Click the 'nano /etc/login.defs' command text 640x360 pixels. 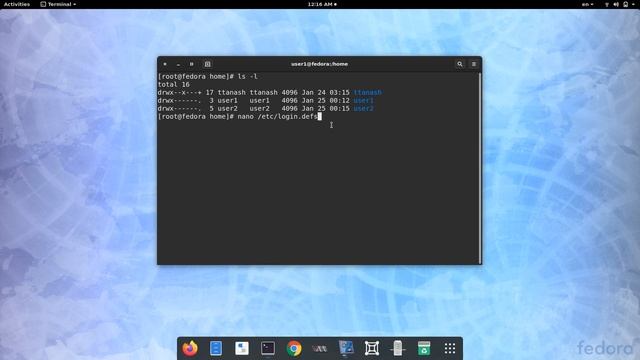(278, 117)
